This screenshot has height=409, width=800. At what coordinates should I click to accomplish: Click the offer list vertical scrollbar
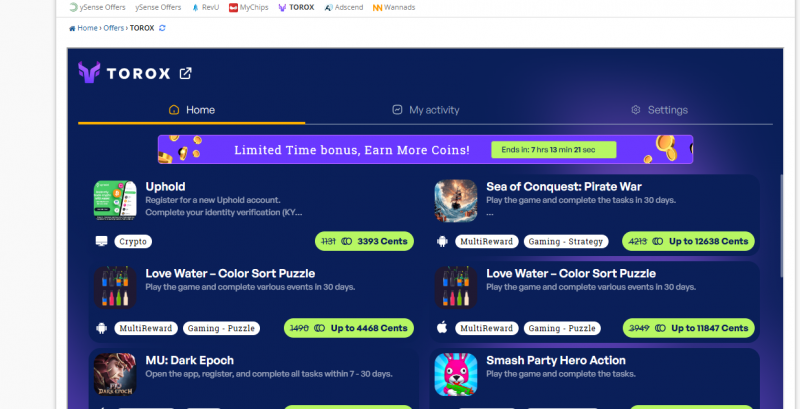(x=781, y=226)
